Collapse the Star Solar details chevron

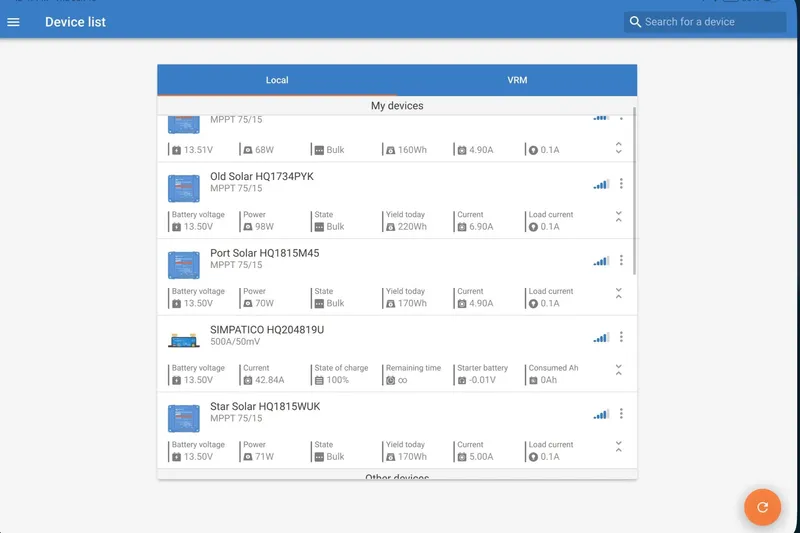coord(618,447)
